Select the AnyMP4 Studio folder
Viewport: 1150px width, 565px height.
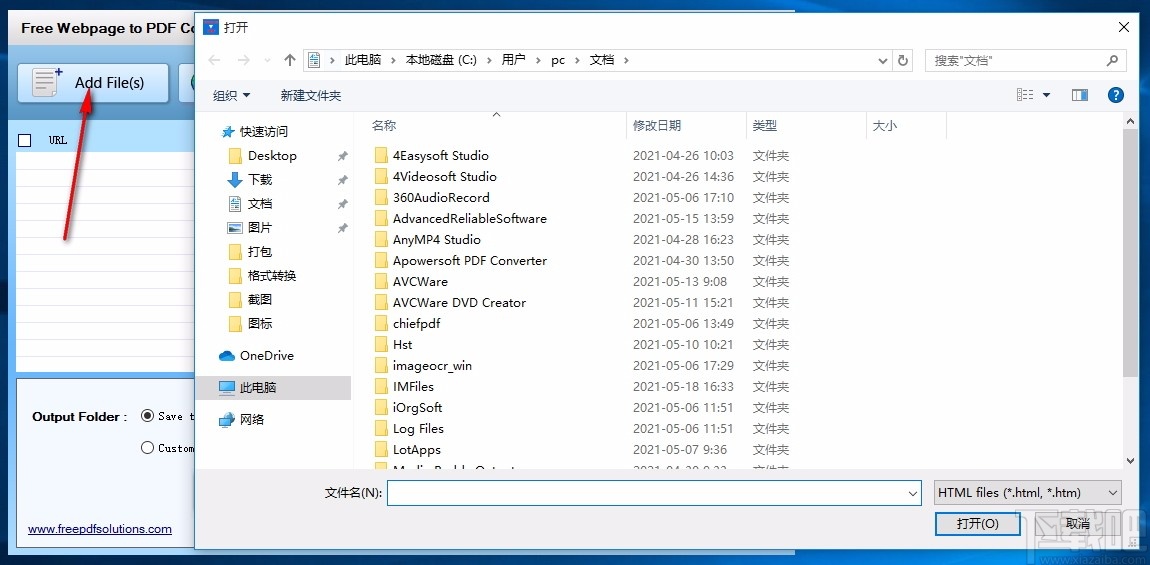tap(436, 240)
